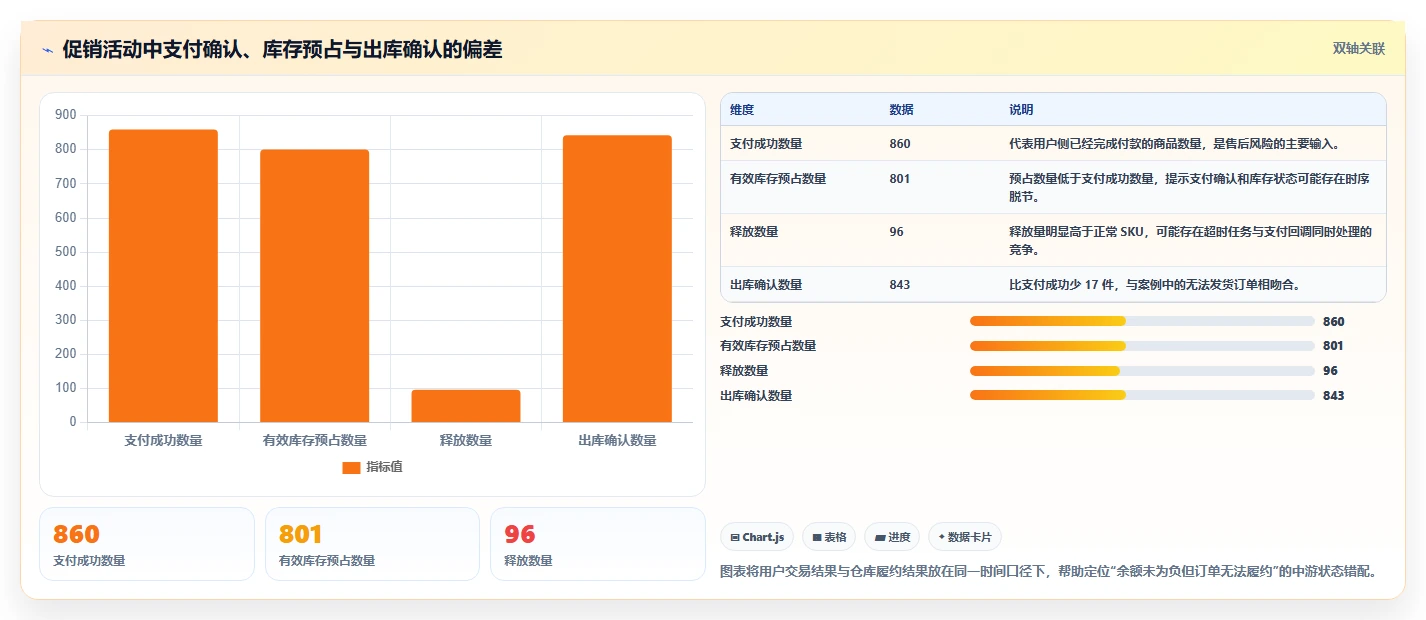Click the 出库确认数量 bar in the chart
Viewport: 1426px width, 620px height.
tap(617, 279)
